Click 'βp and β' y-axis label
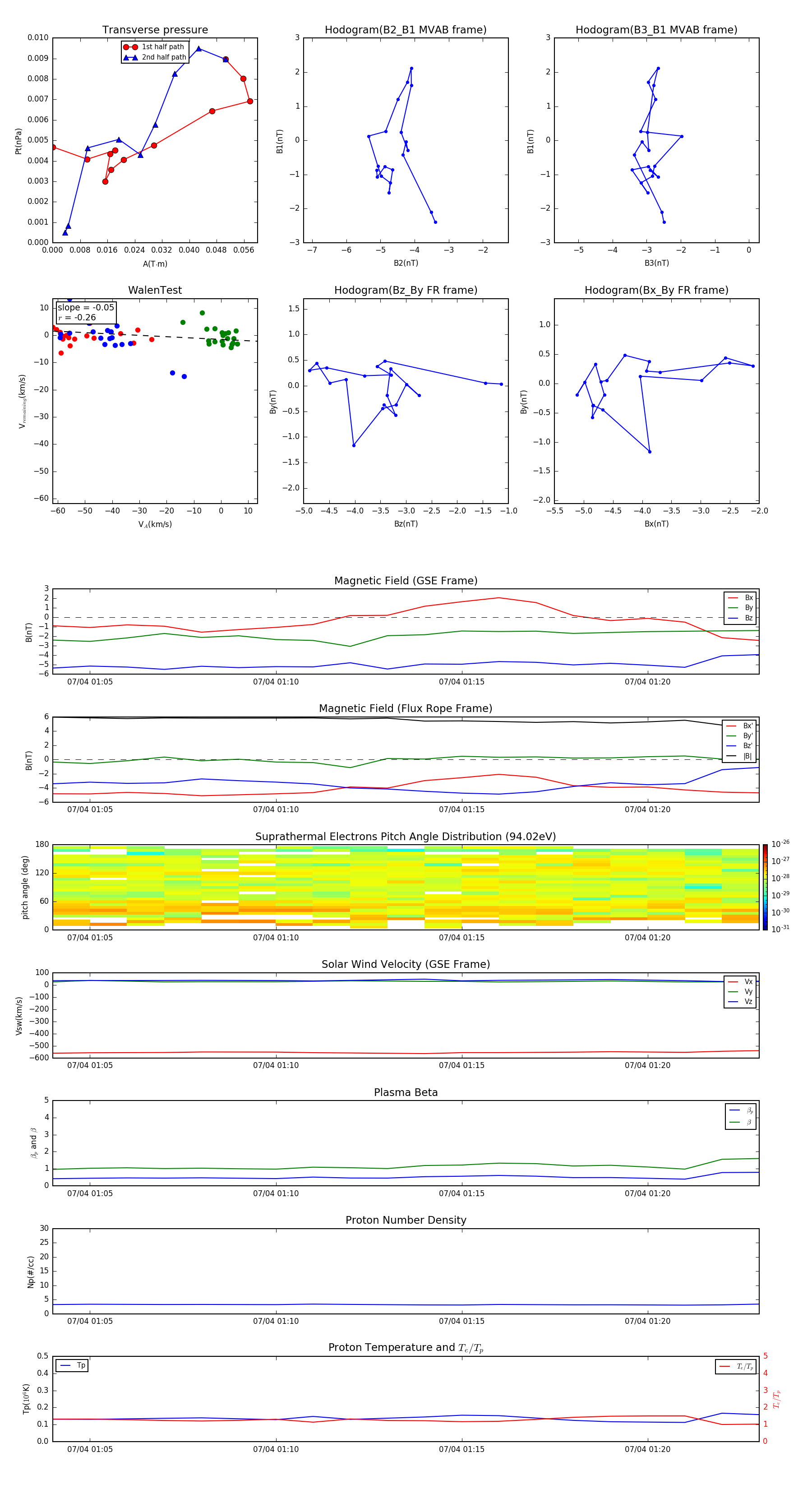Image resolution: width=812 pixels, height=1489 pixels. click(x=33, y=1143)
